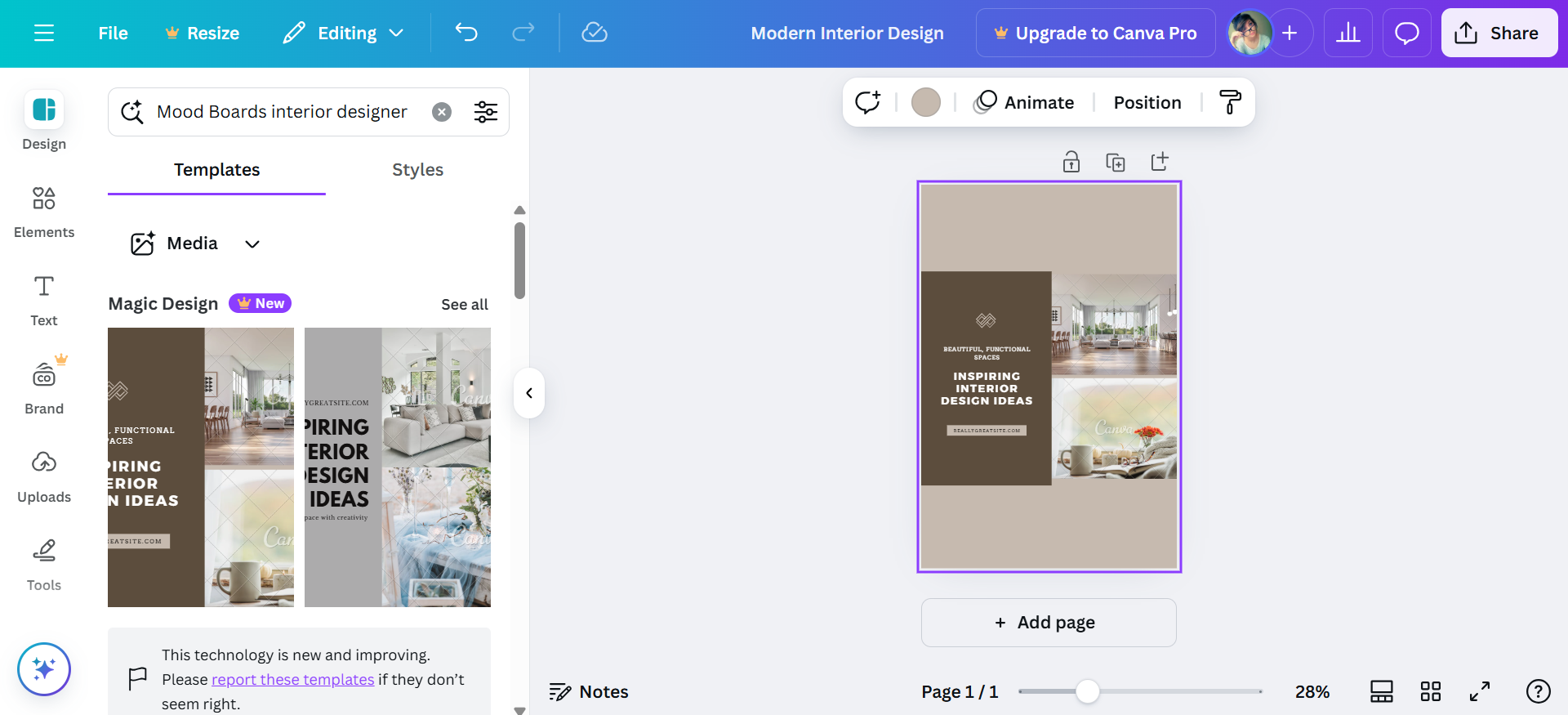
Task: Redo the last undone action
Action: 523,33
